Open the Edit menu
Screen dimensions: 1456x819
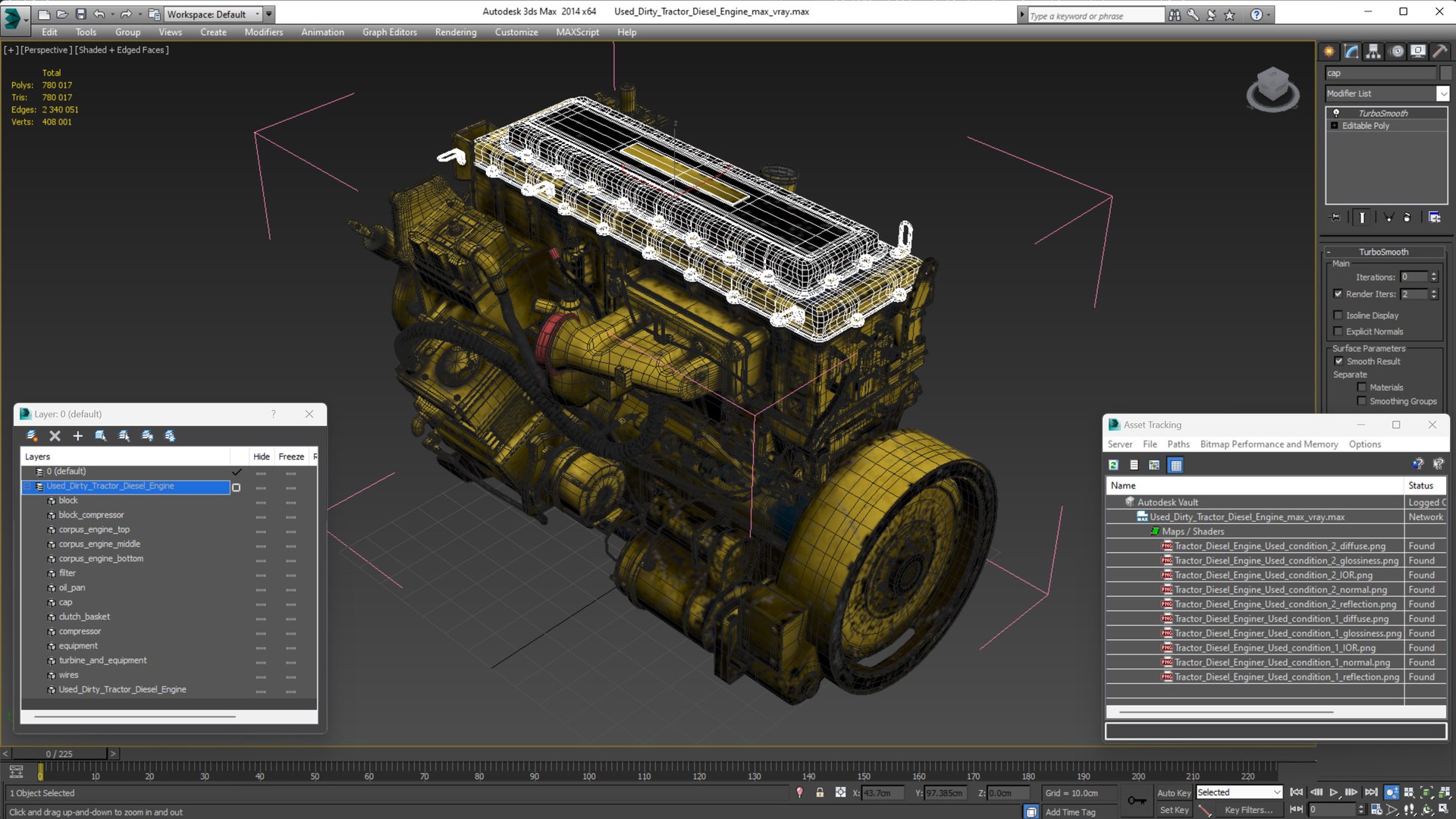[49, 32]
